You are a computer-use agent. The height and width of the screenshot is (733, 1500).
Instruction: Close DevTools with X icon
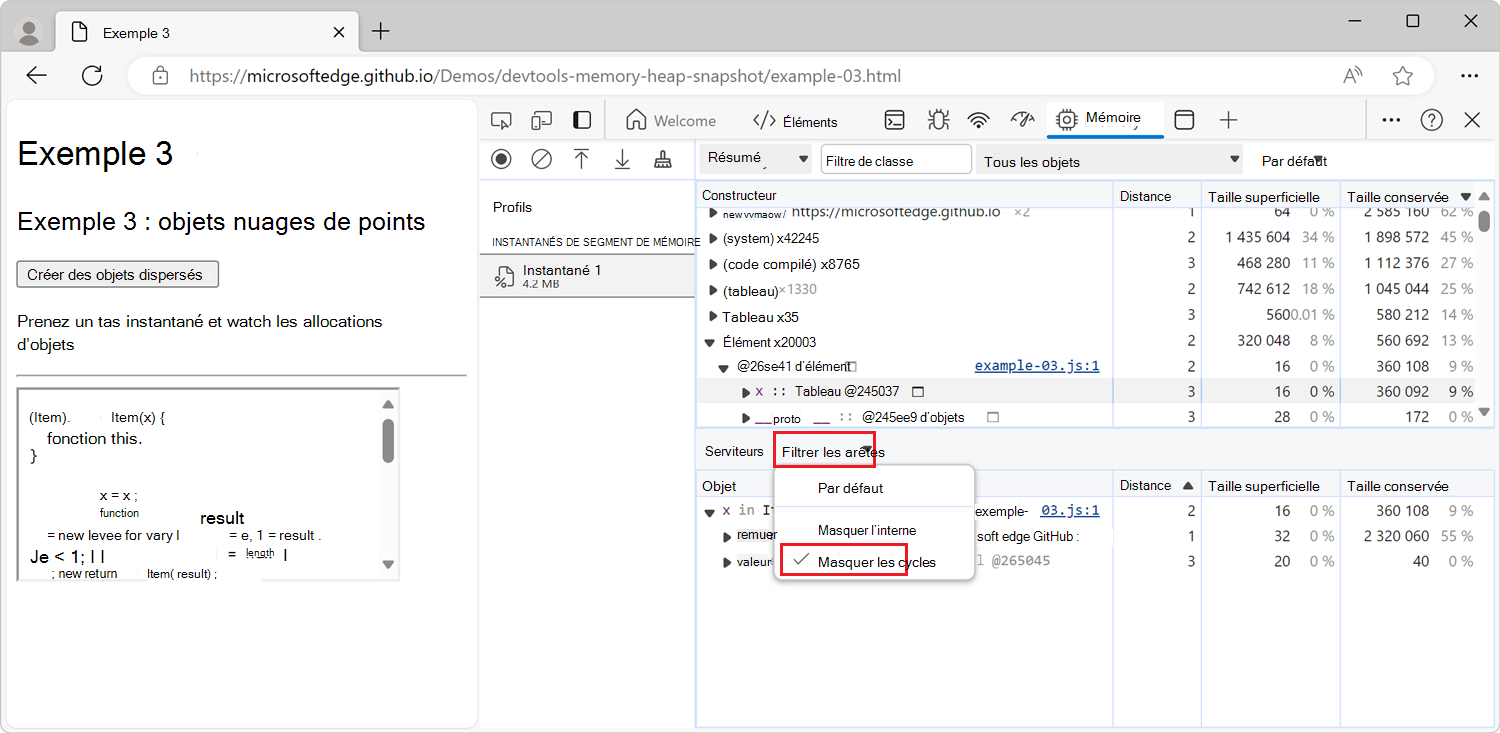(x=1472, y=121)
